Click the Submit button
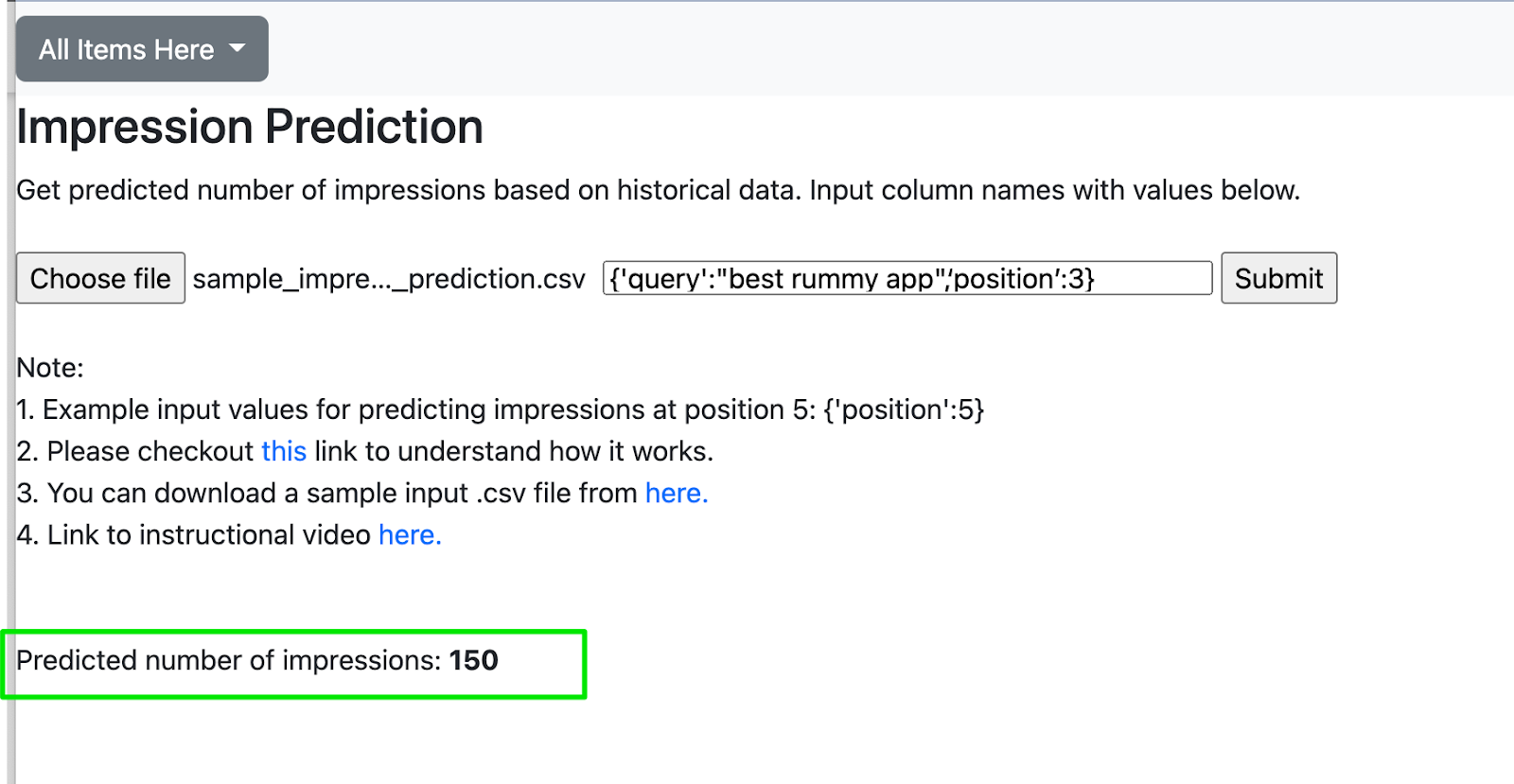The height and width of the screenshot is (784, 1514). point(1278,278)
